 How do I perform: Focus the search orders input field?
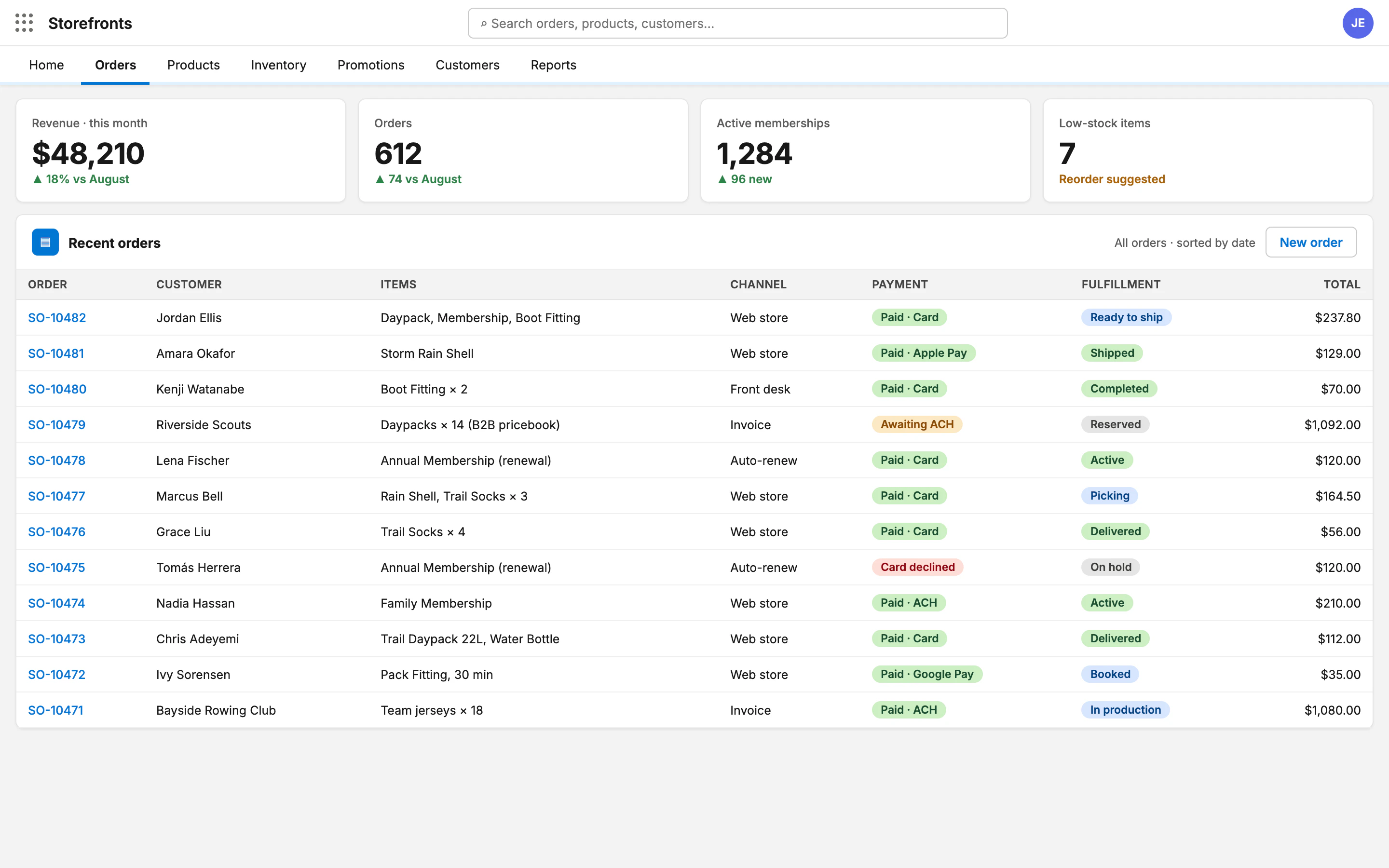(x=737, y=23)
